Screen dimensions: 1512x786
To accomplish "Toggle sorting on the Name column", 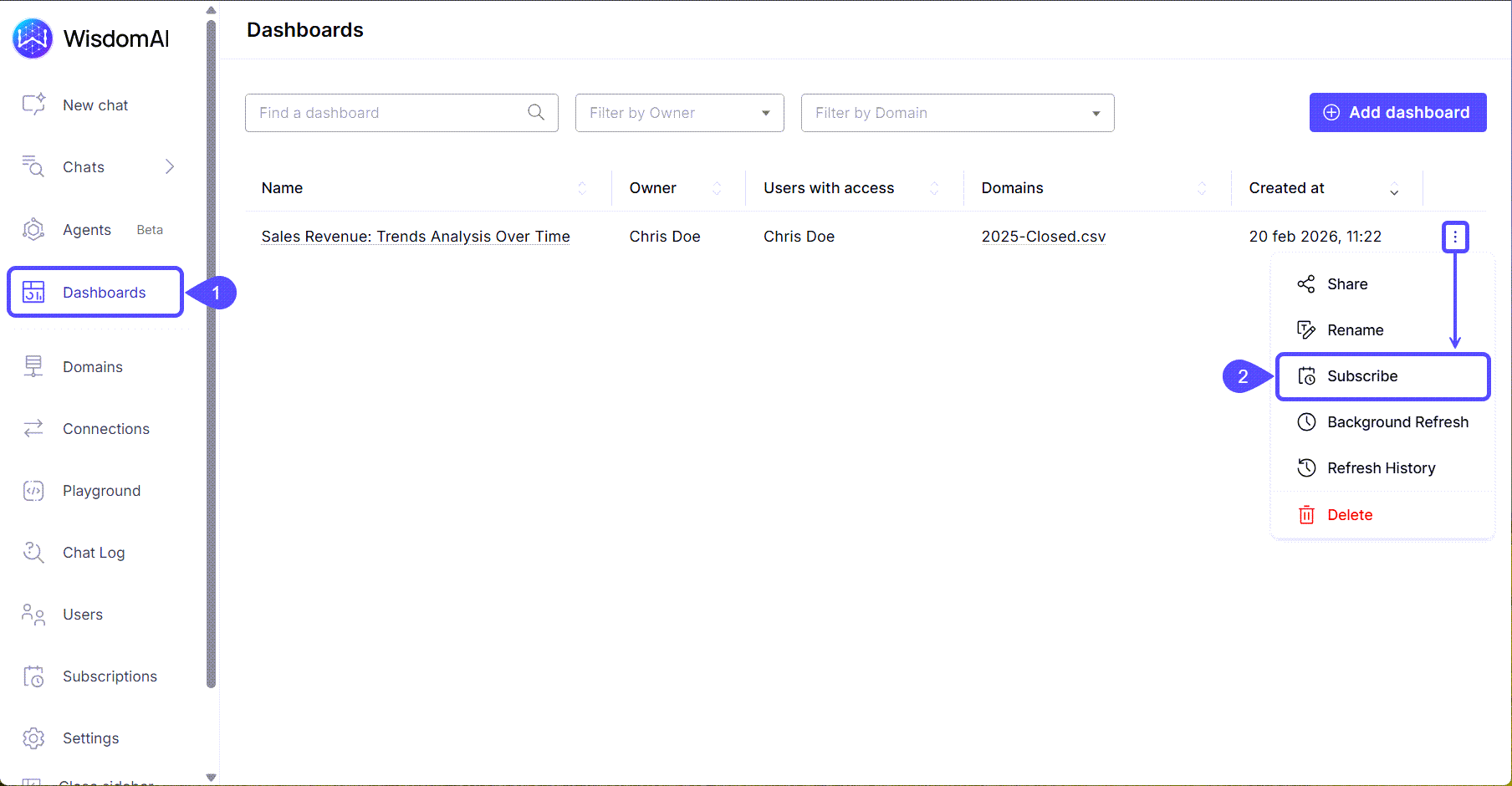I will point(582,187).
